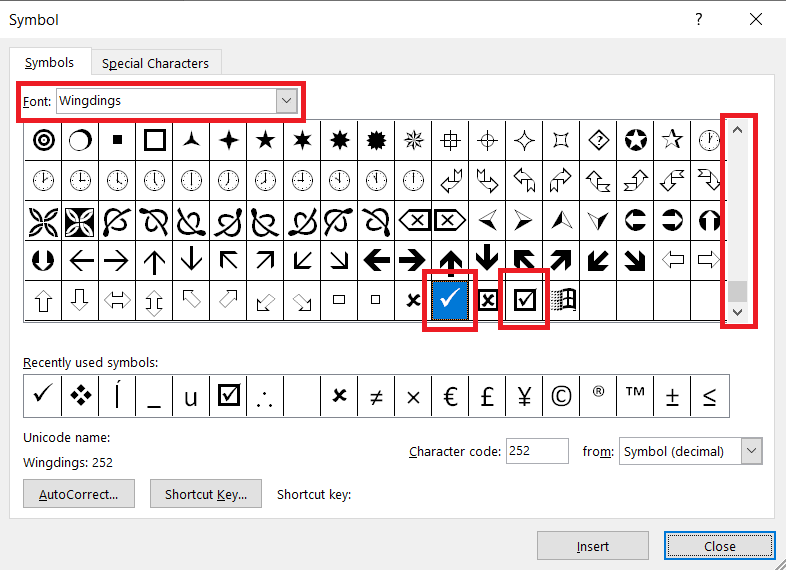
Task: Choose the diamond question mark symbol
Action: click(x=599, y=140)
